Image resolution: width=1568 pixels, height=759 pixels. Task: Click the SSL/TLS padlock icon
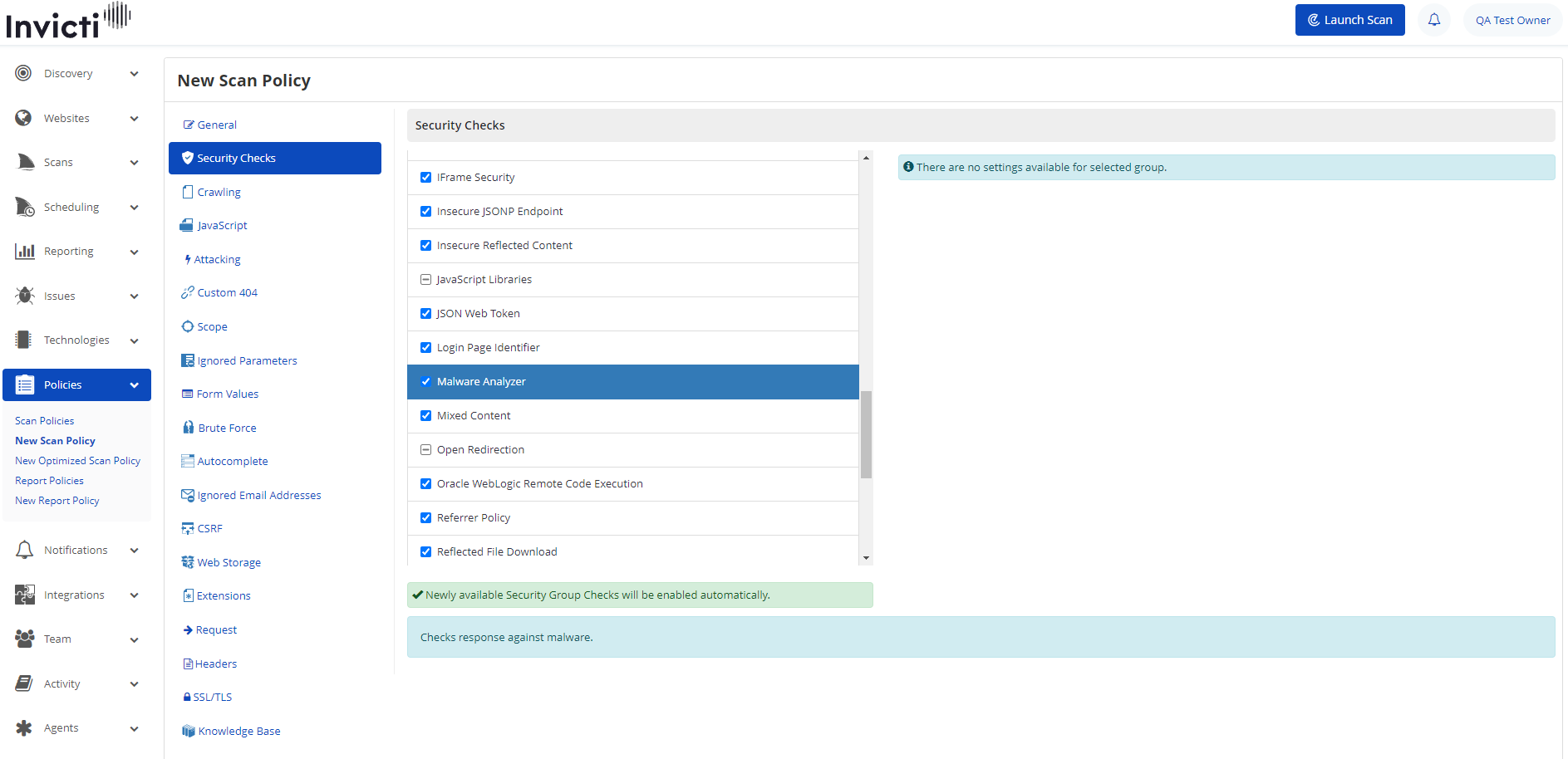click(187, 697)
